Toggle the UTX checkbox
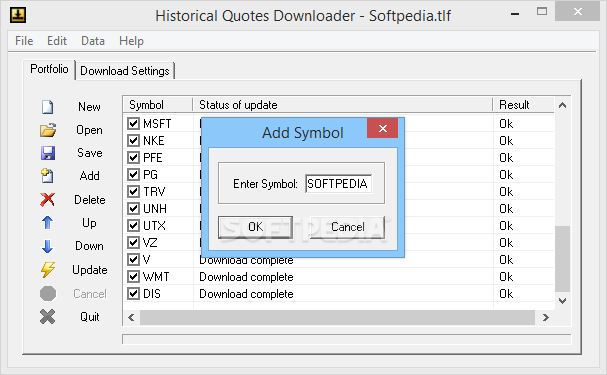Viewport: 607px width, 375px height. (x=134, y=226)
